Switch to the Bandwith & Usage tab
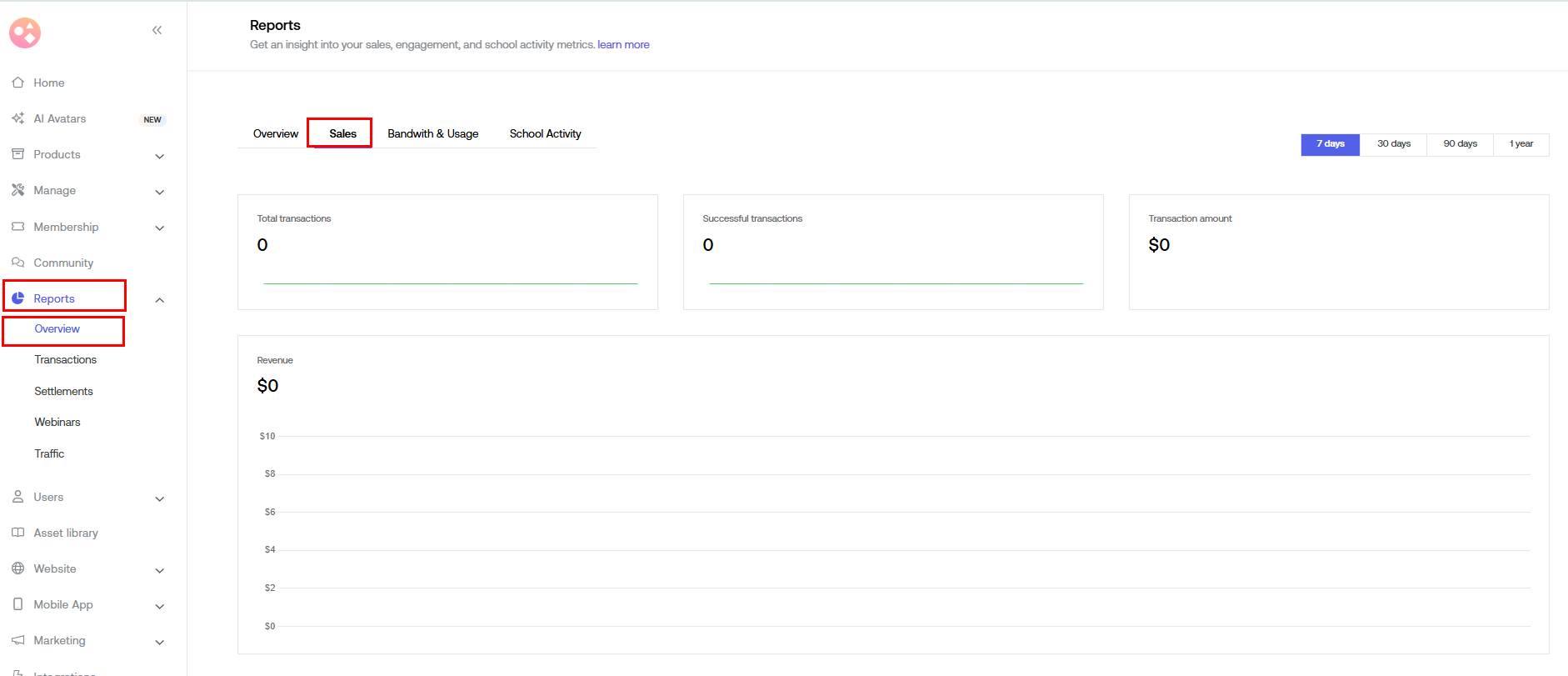Screen dimensions: 1568x676 pos(432,134)
